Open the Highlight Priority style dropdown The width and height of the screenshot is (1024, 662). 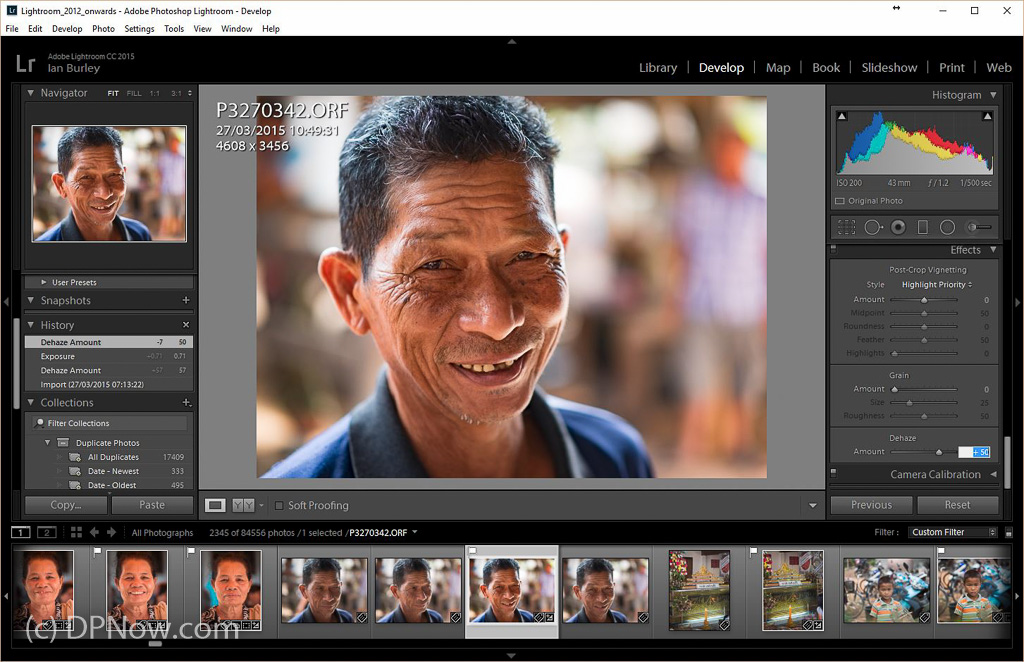coord(937,285)
